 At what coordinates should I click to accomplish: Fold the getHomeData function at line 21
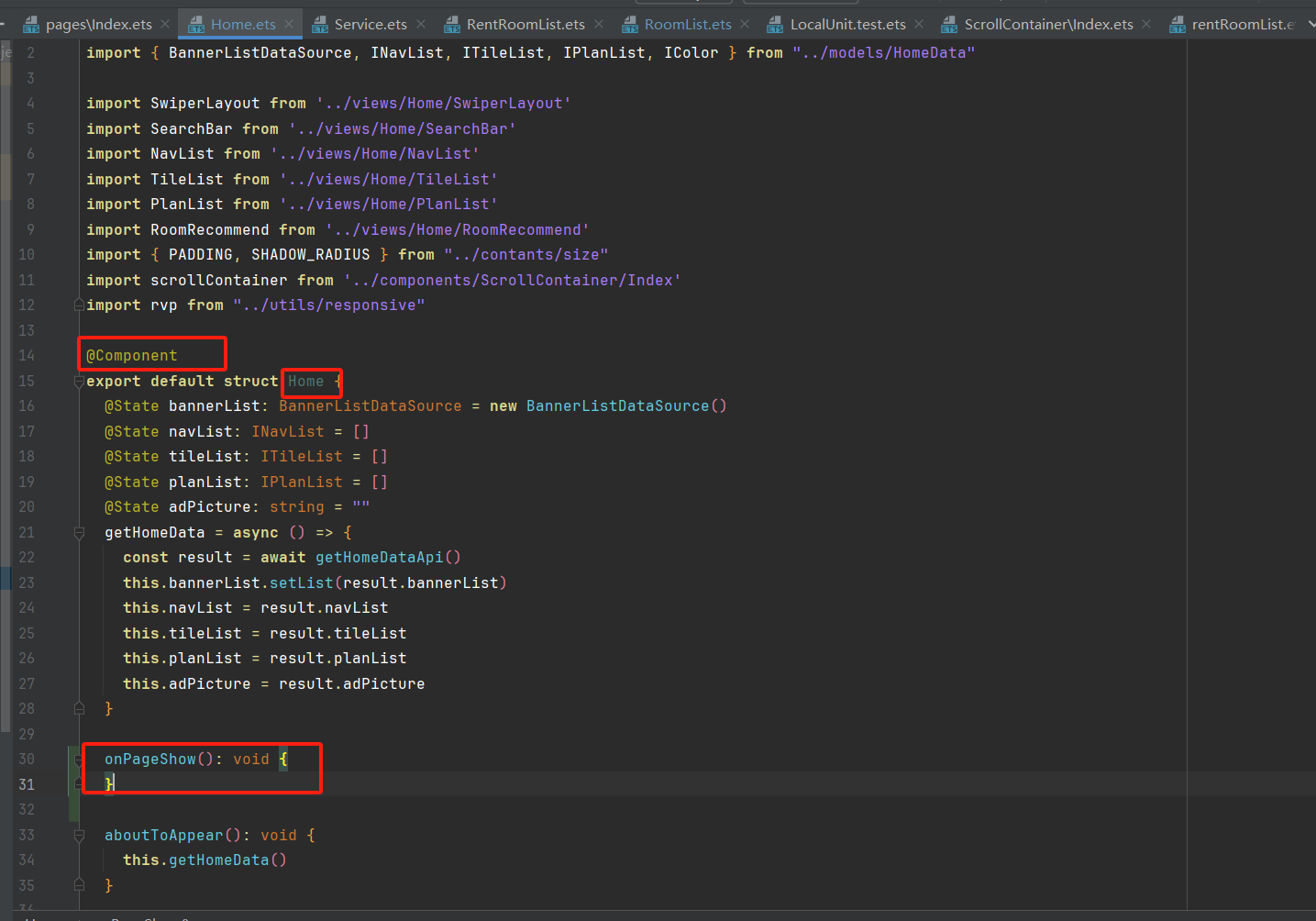(x=79, y=533)
